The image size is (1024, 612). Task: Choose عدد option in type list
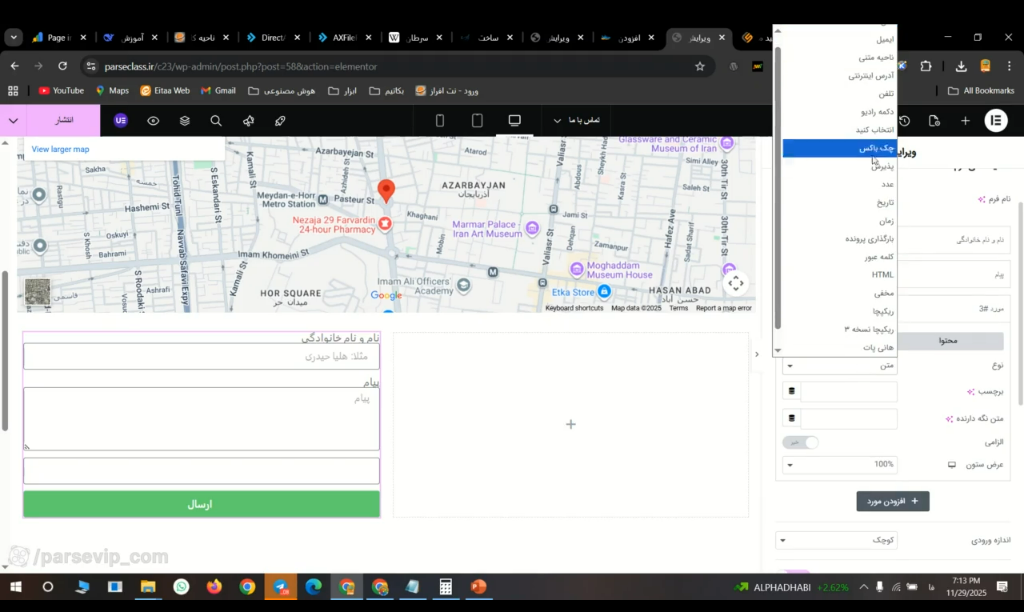coord(840,184)
